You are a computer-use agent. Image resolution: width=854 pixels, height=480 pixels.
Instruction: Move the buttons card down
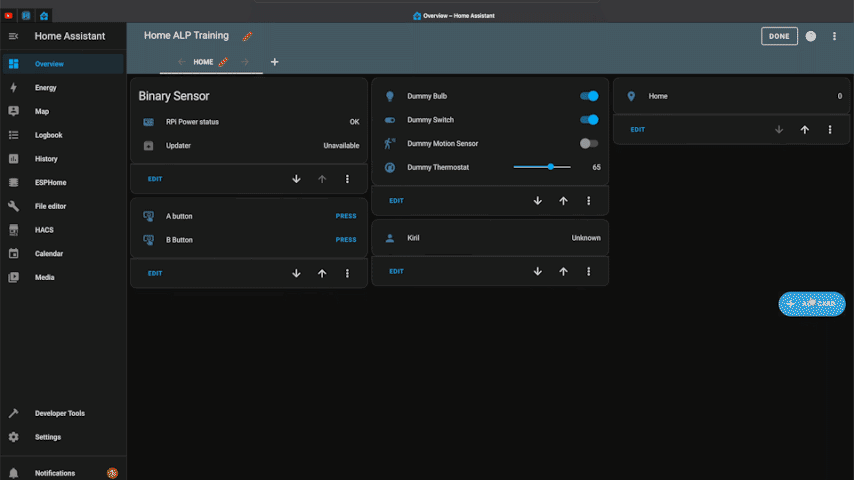(296, 274)
